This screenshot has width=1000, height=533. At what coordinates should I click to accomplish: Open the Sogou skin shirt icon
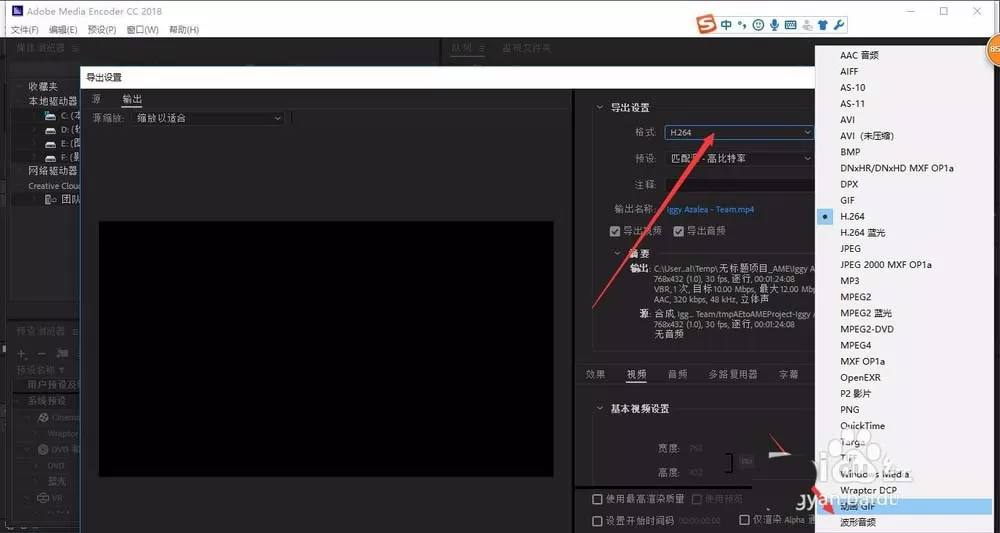pyautogui.click(x=823, y=26)
